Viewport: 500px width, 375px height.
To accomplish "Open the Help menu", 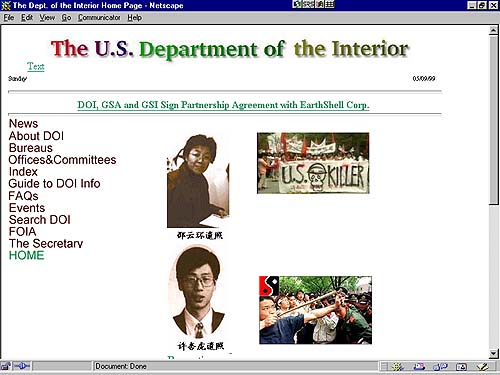I will click(x=134, y=18).
